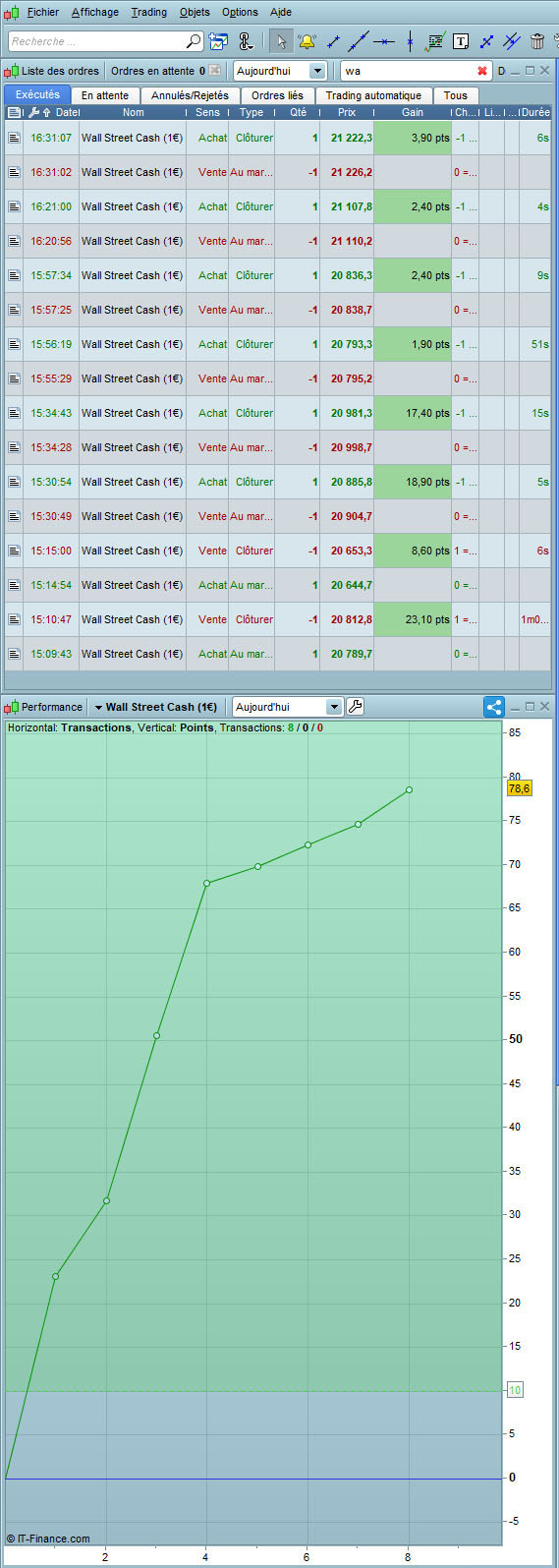The image size is (559, 1568).
Task: Open details icon for 15:15:00 order
Action: pyautogui.click(x=14, y=551)
